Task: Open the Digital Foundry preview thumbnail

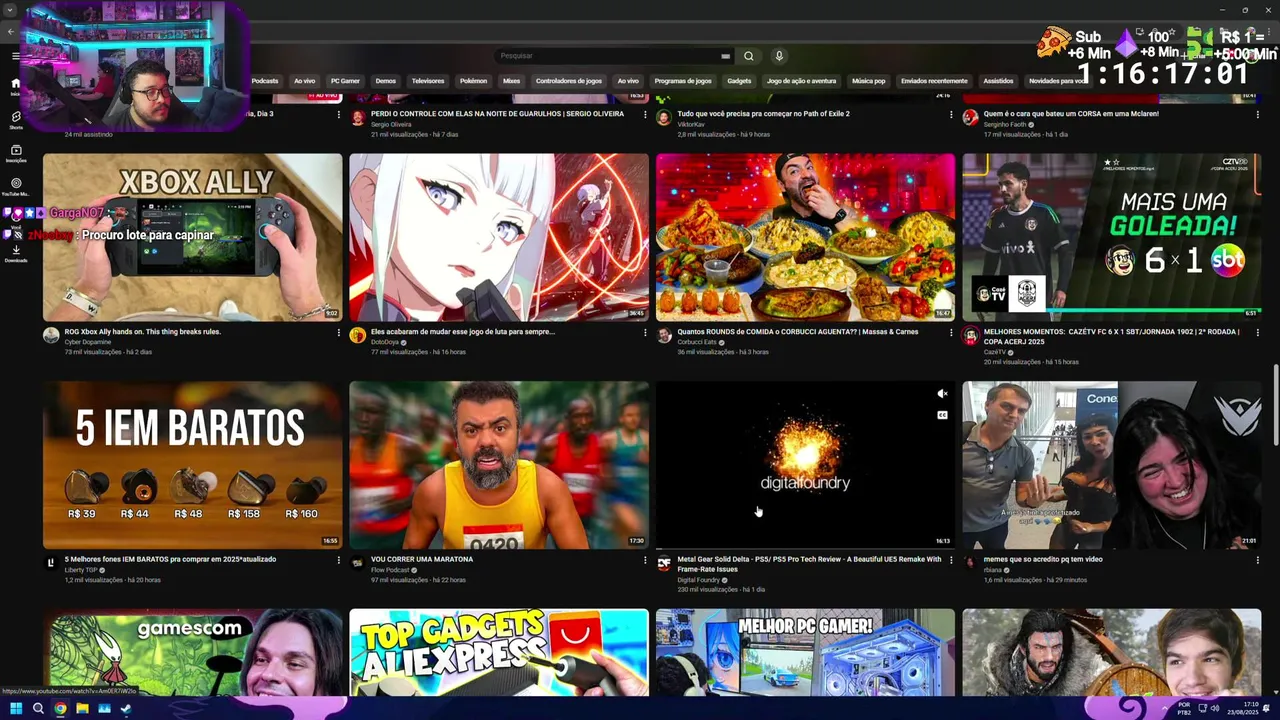Action: click(805, 465)
